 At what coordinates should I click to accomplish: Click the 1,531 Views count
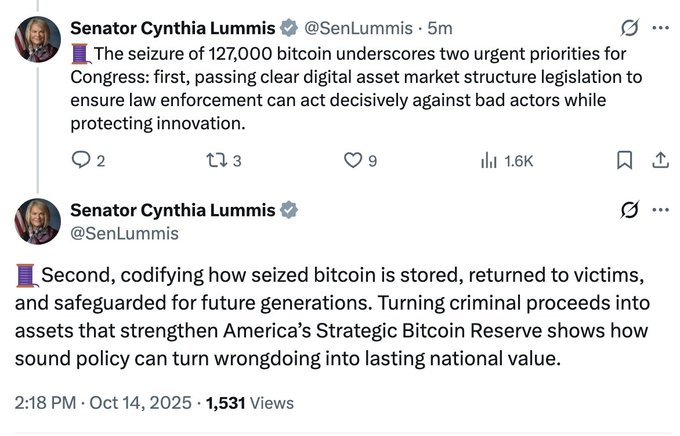[249, 403]
